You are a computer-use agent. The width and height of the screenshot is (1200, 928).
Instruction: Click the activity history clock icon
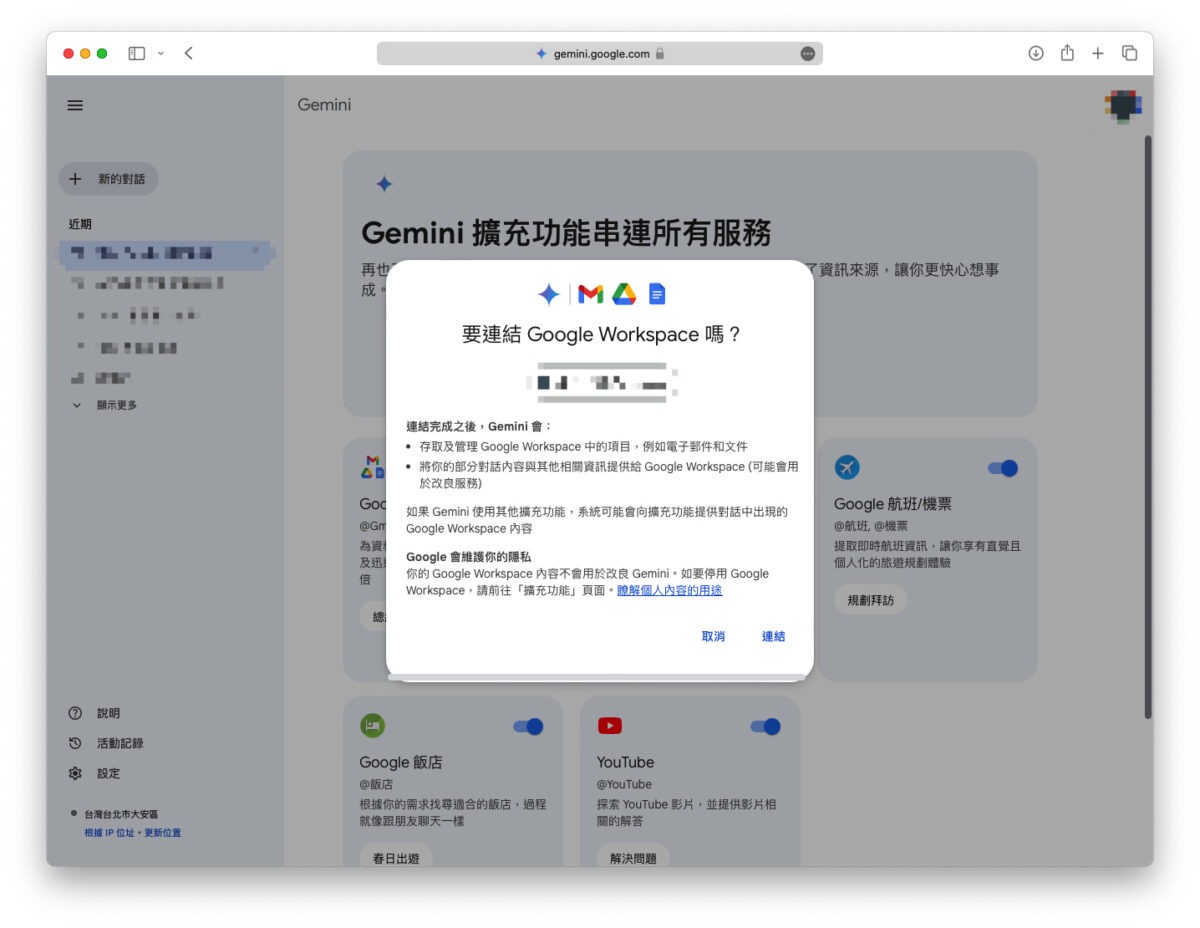[75, 743]
